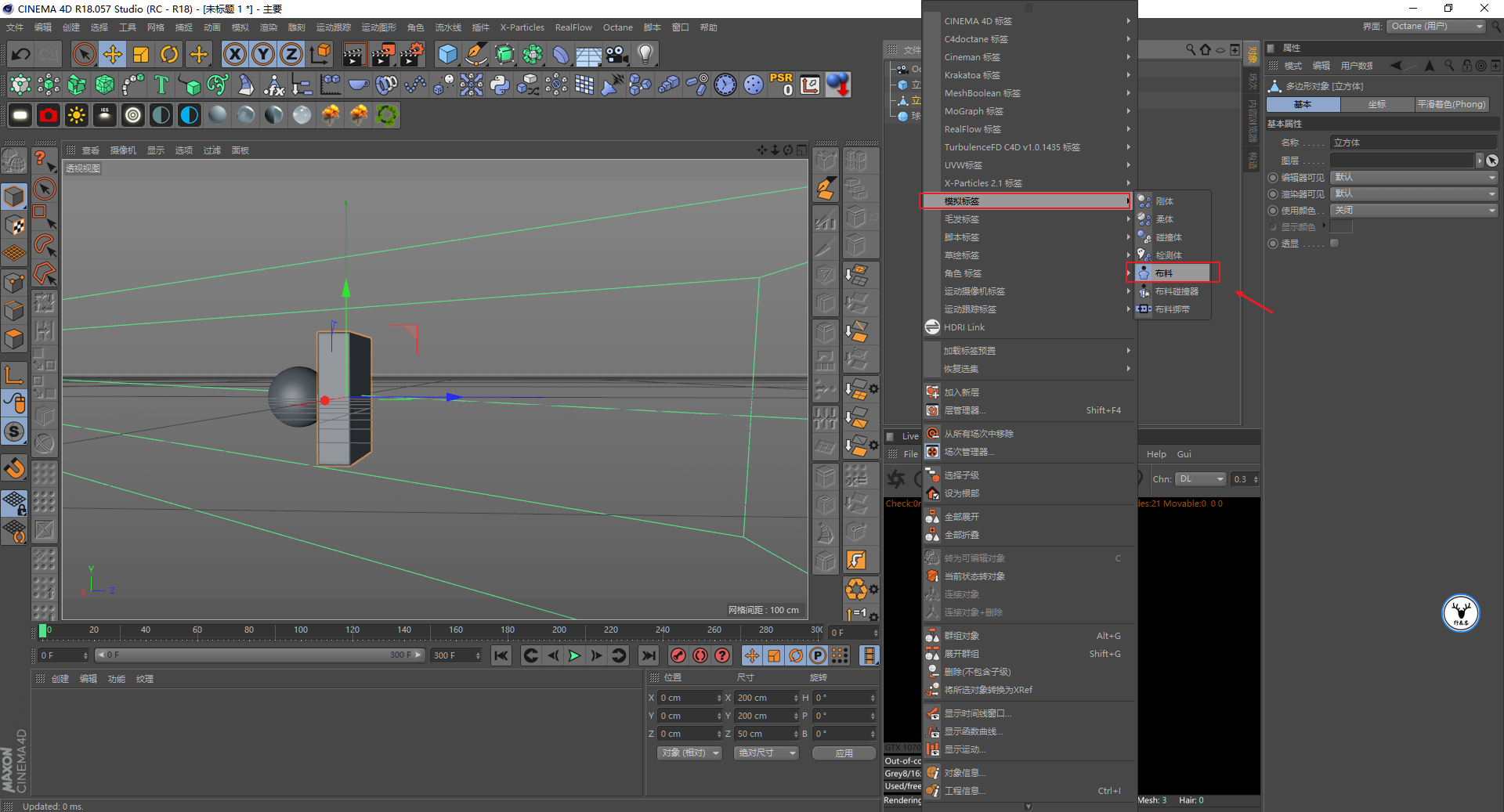Click the Undo arrow icon
Image resolution: width=1504 pixels, height=812 pixels.
pos(21,54)
